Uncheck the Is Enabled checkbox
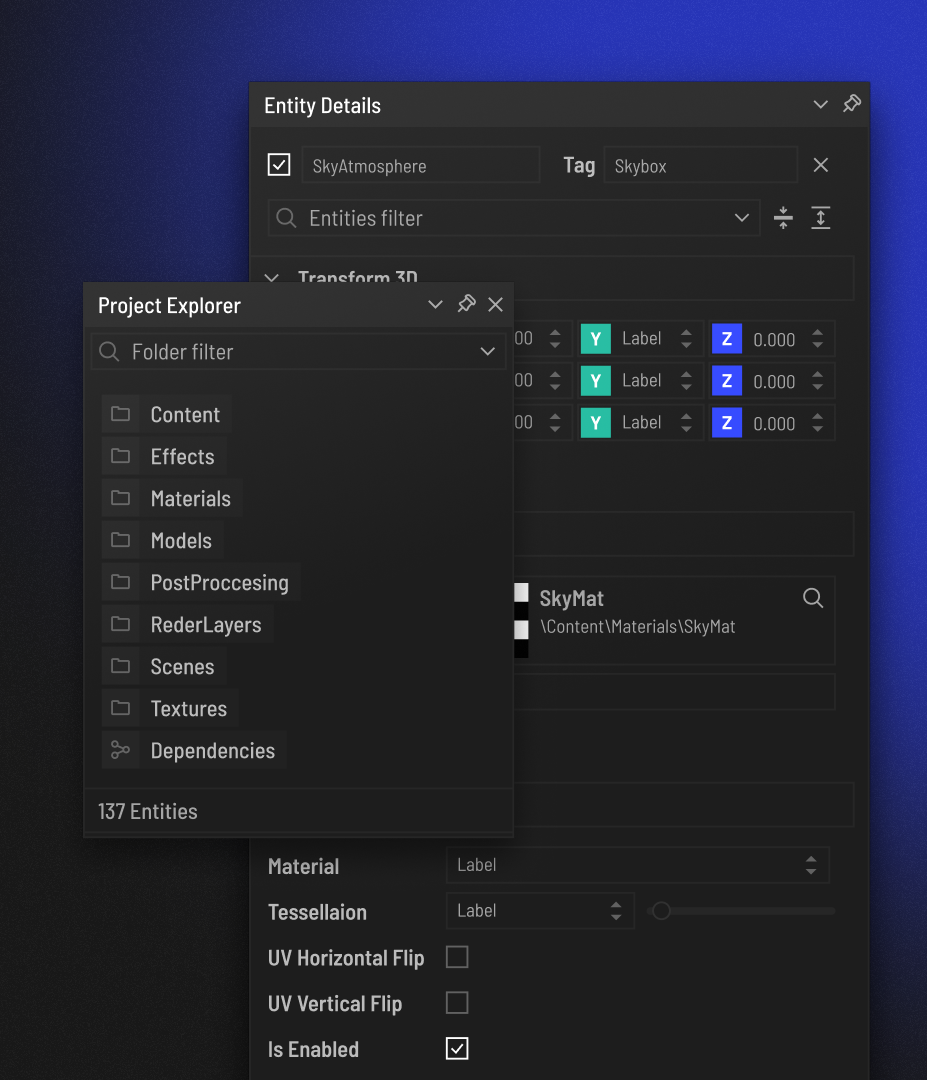This screenshot has width=927, height=1080. [x=457, y=1048]
